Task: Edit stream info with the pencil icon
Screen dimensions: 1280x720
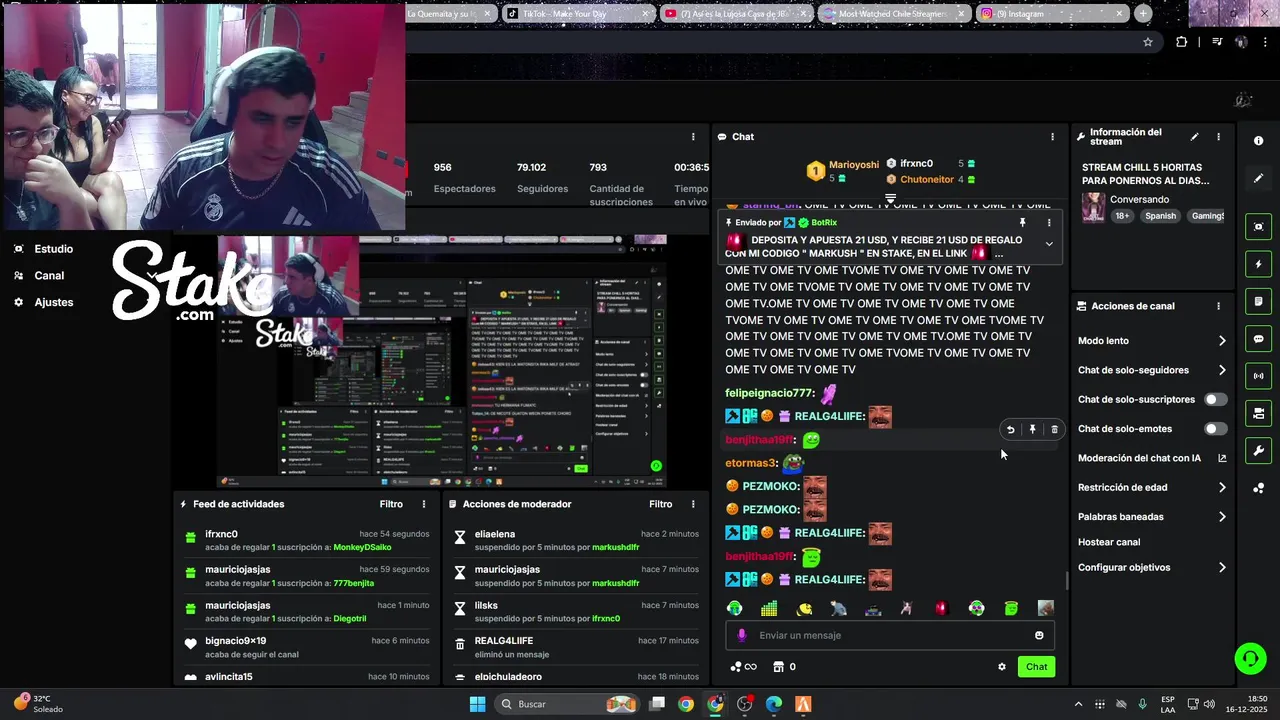Action: point(1194,137)
